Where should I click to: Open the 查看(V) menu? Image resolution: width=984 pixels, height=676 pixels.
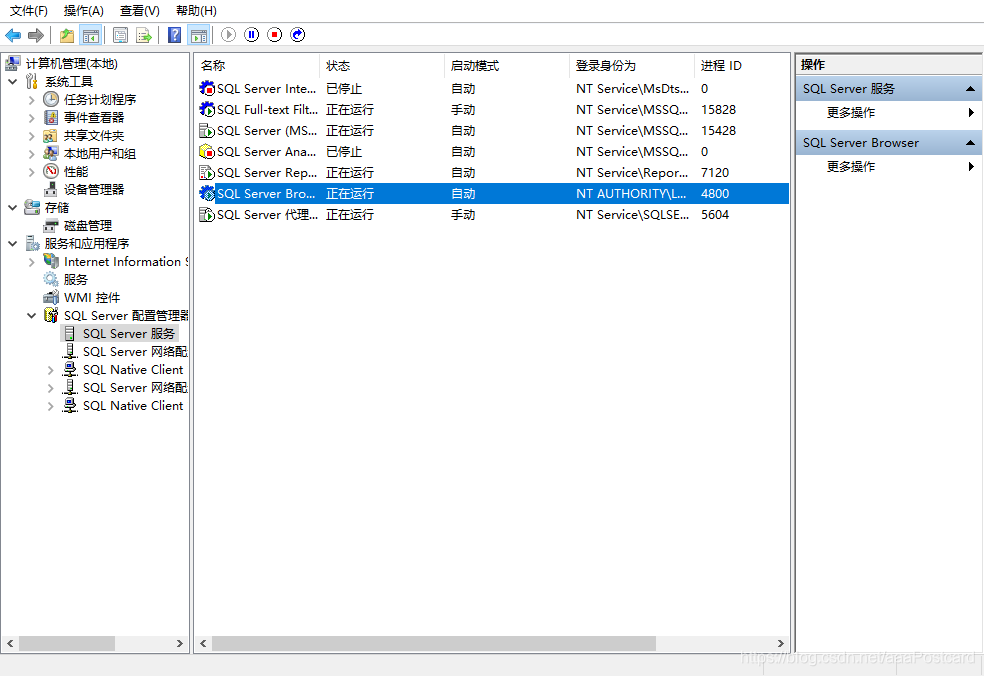(x=139, y=11)
